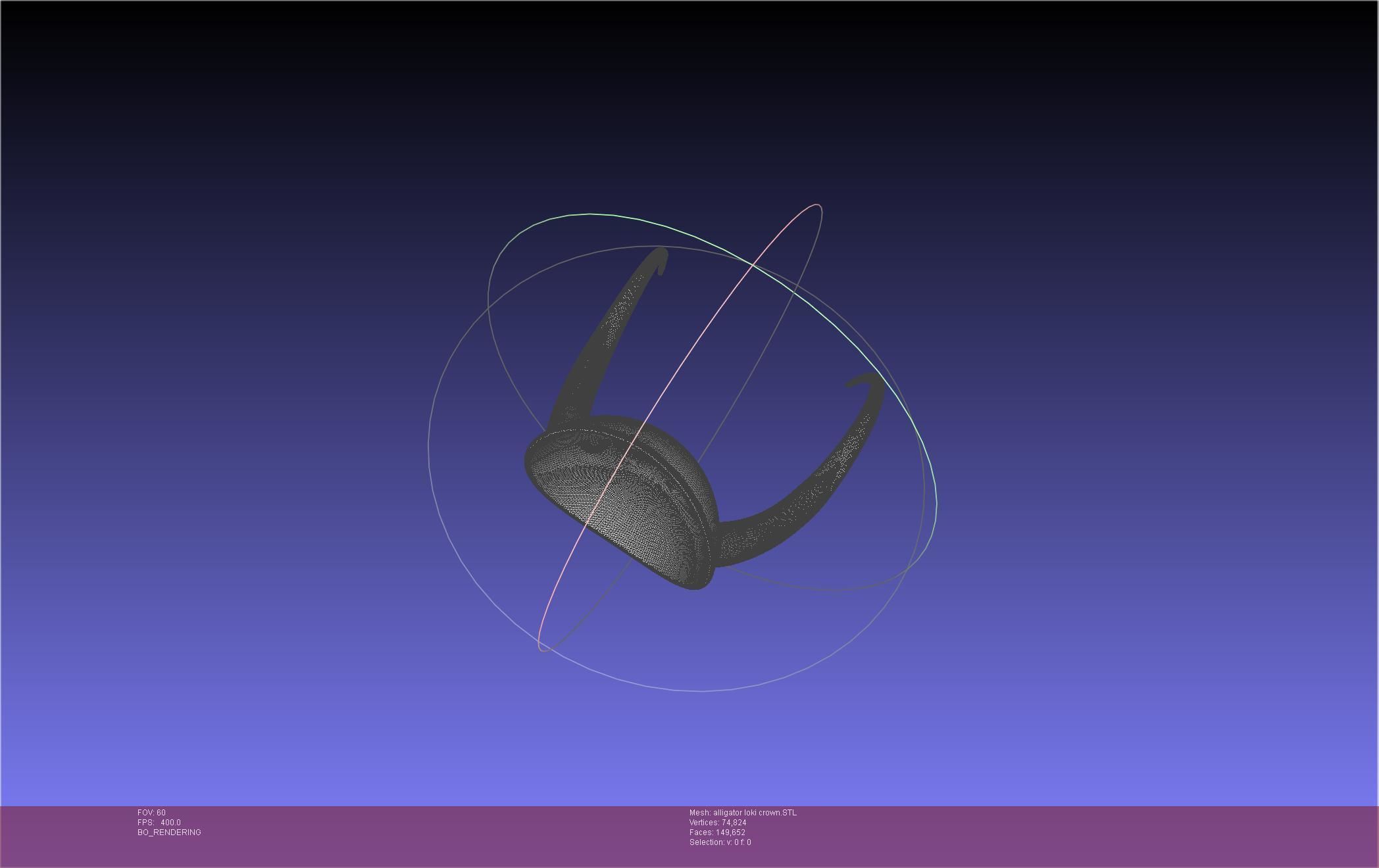Click the Vertices: 74,824 info line
Screen dimensions: 1379x868
718,823
